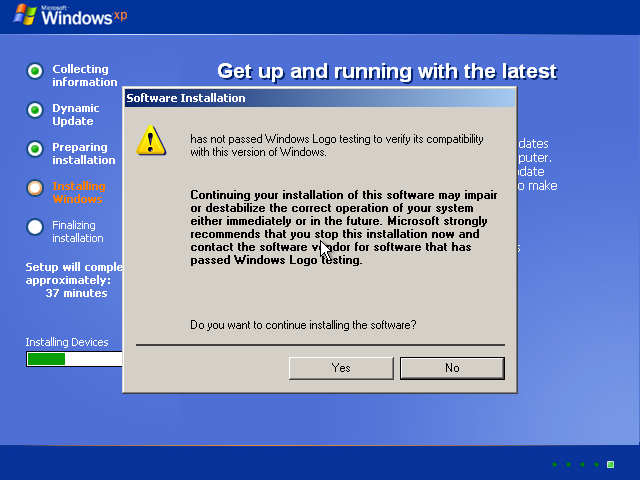Image resolution: width=640 pixels, height=480 pixels.
Task: Click the "Preparing installation" text
Action: (x=84, y=153)
